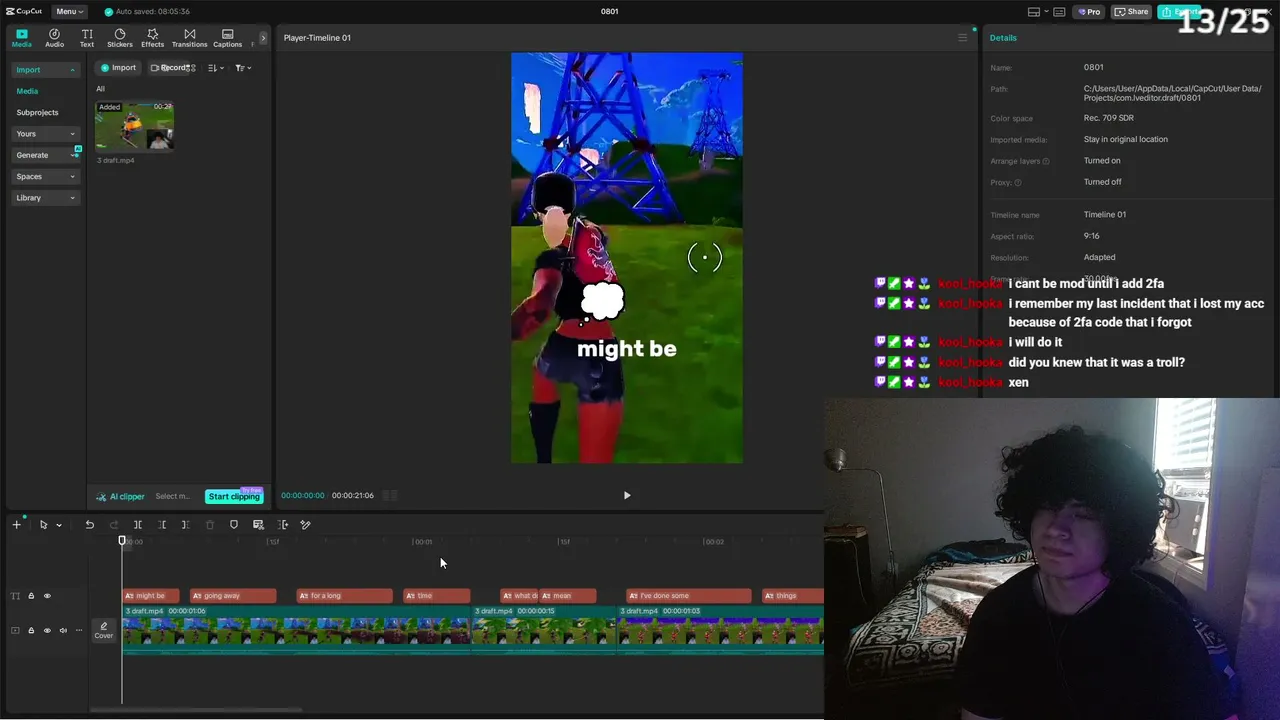Viewport: 1280px width, 720px height.
Task: Open the layout options dropdown
Action: (x=1039, y=12)
